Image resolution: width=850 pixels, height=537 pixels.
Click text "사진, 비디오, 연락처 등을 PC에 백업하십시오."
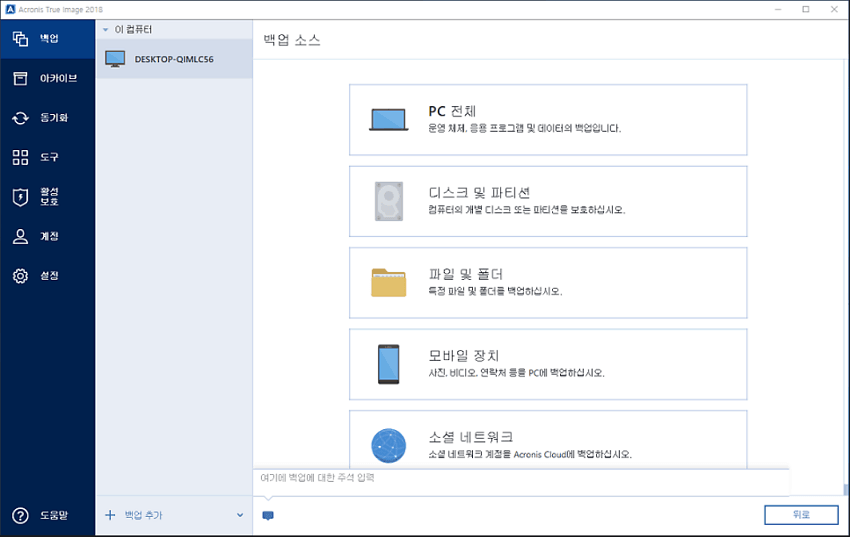pos(516,373)
